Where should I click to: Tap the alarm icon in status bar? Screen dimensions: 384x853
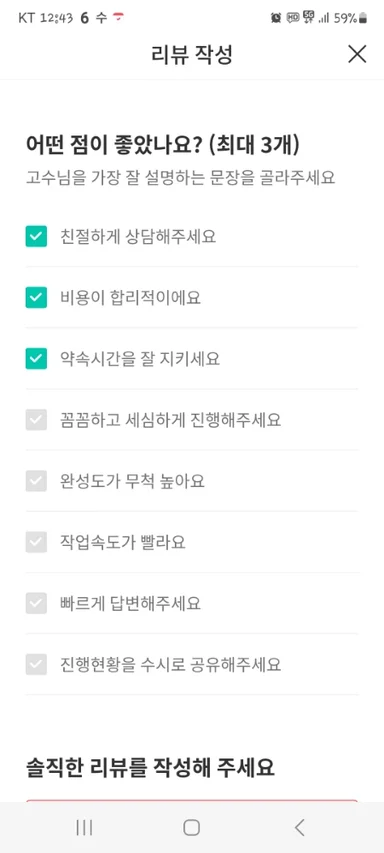point(276,18)
